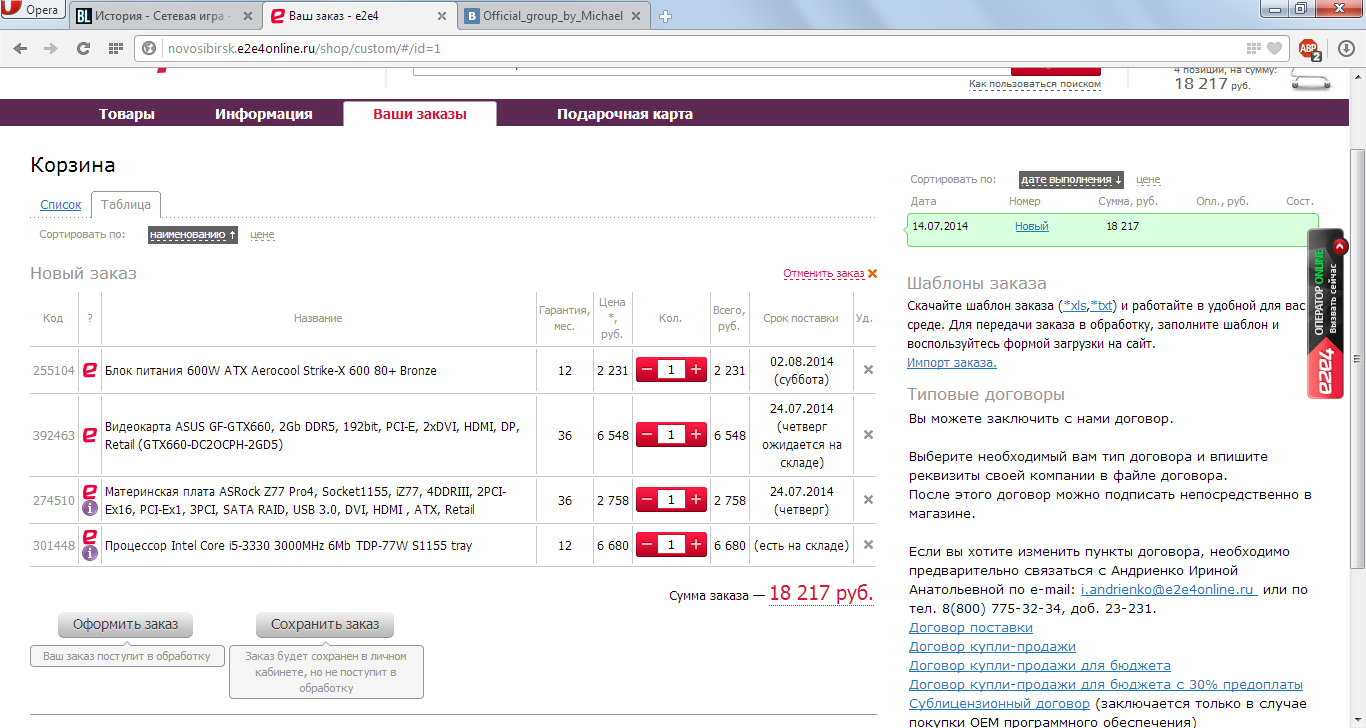Viewport: 1366px width, 728px height.
Task: Download the xls order template
Action: click(1075, 306)
